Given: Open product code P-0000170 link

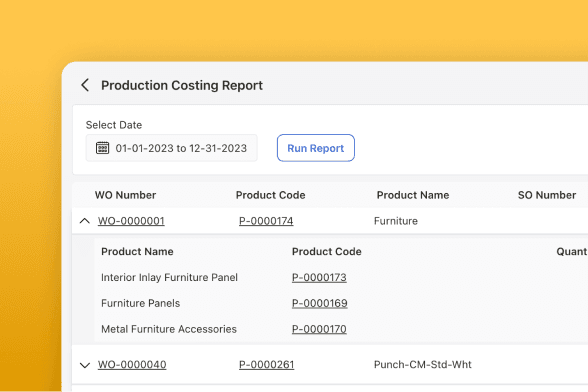Looking at the screenshot, I should 319,329.
